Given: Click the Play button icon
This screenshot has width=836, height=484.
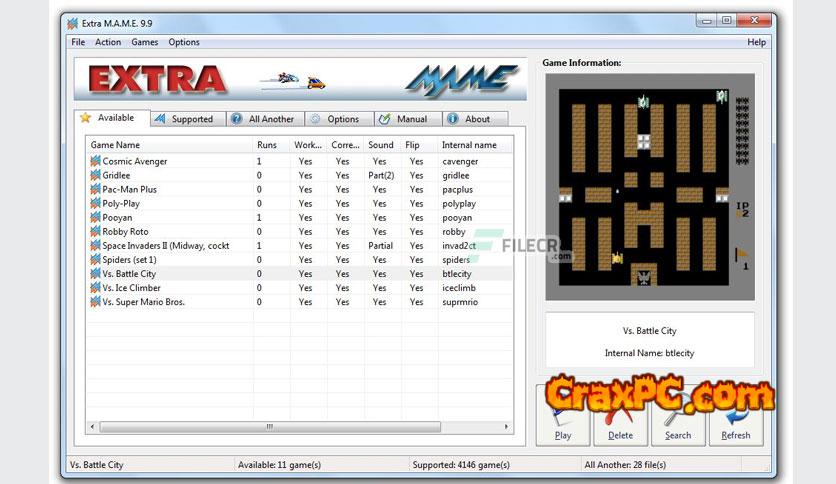Looking at the screenshot, I should pos(563,414).
